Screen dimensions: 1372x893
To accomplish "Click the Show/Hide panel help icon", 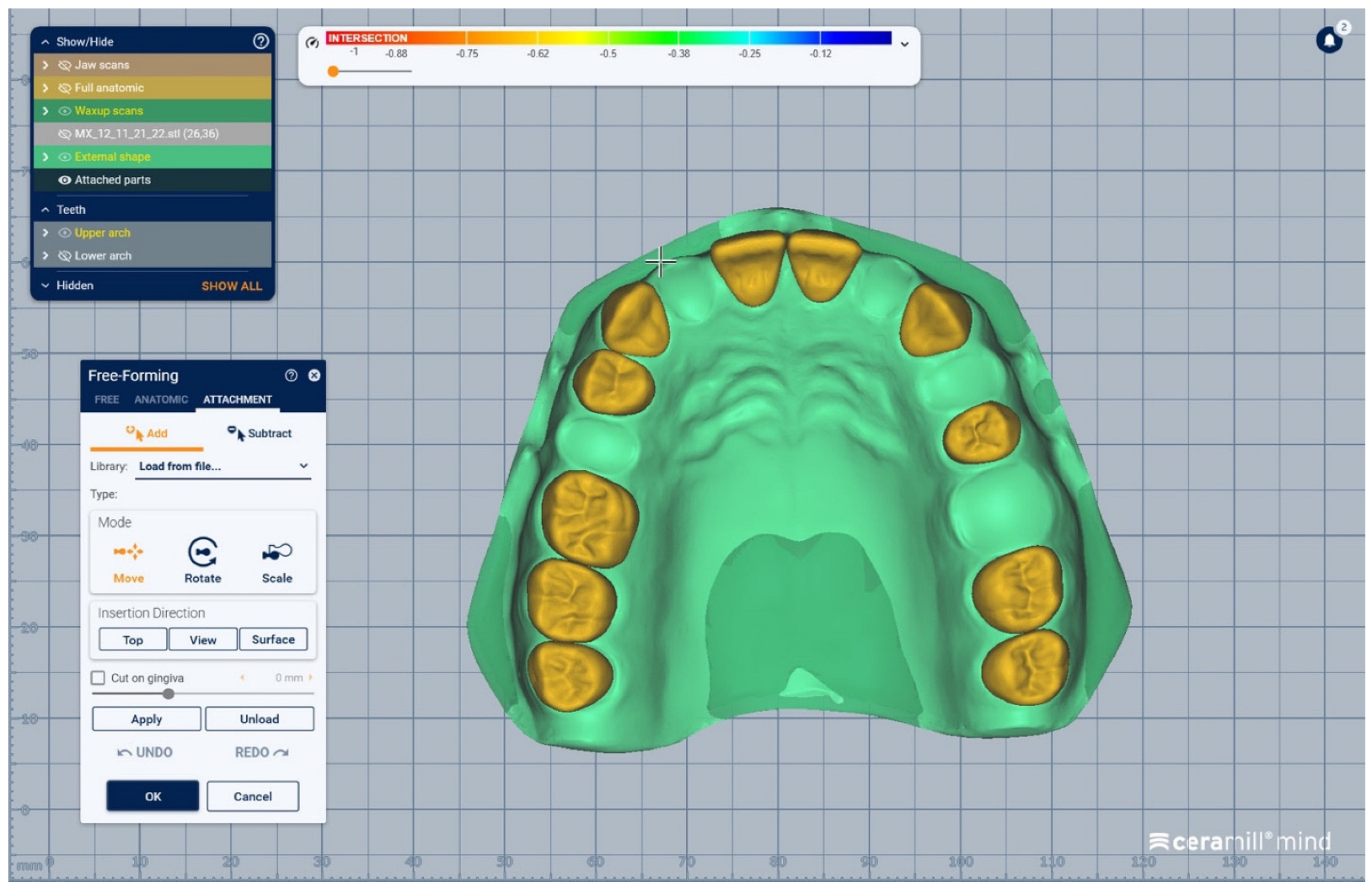I will tap(261, 41).
